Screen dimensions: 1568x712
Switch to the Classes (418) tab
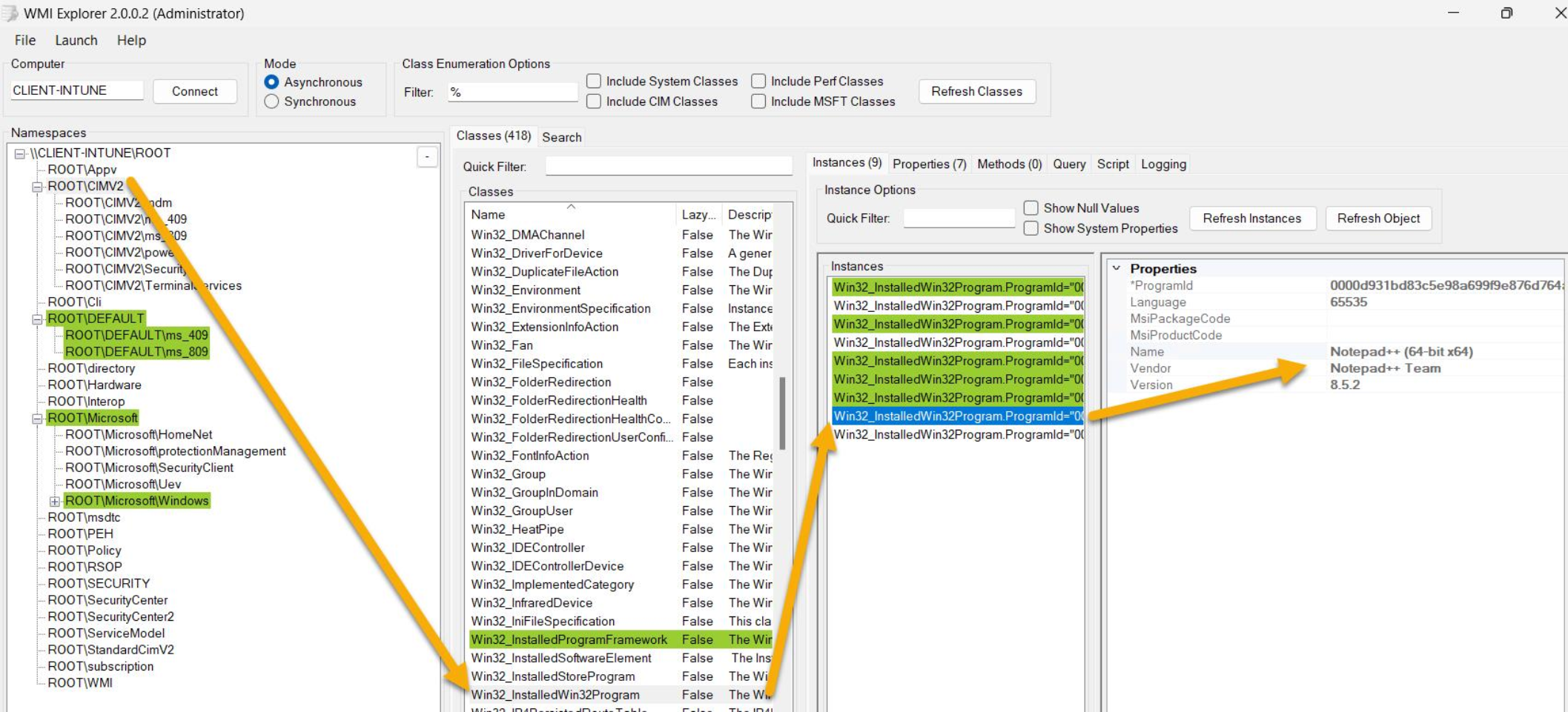click(x=494, y=136)
